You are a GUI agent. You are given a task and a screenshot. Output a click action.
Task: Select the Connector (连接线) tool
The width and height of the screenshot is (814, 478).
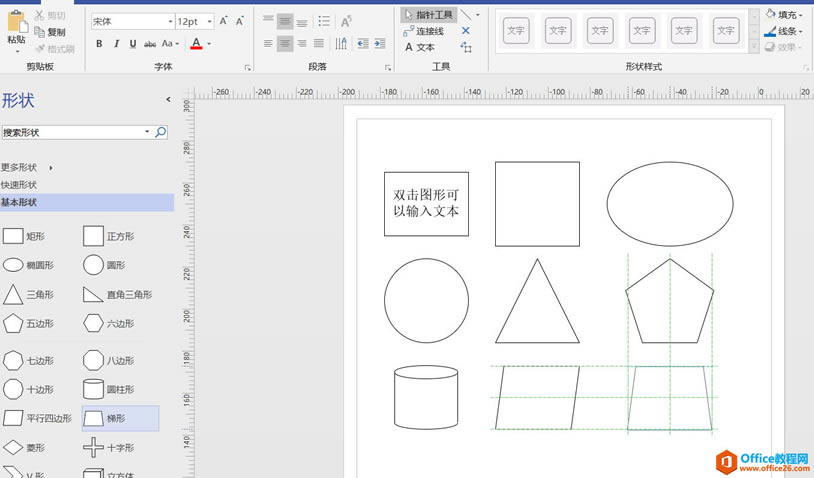tap(424, 31)
